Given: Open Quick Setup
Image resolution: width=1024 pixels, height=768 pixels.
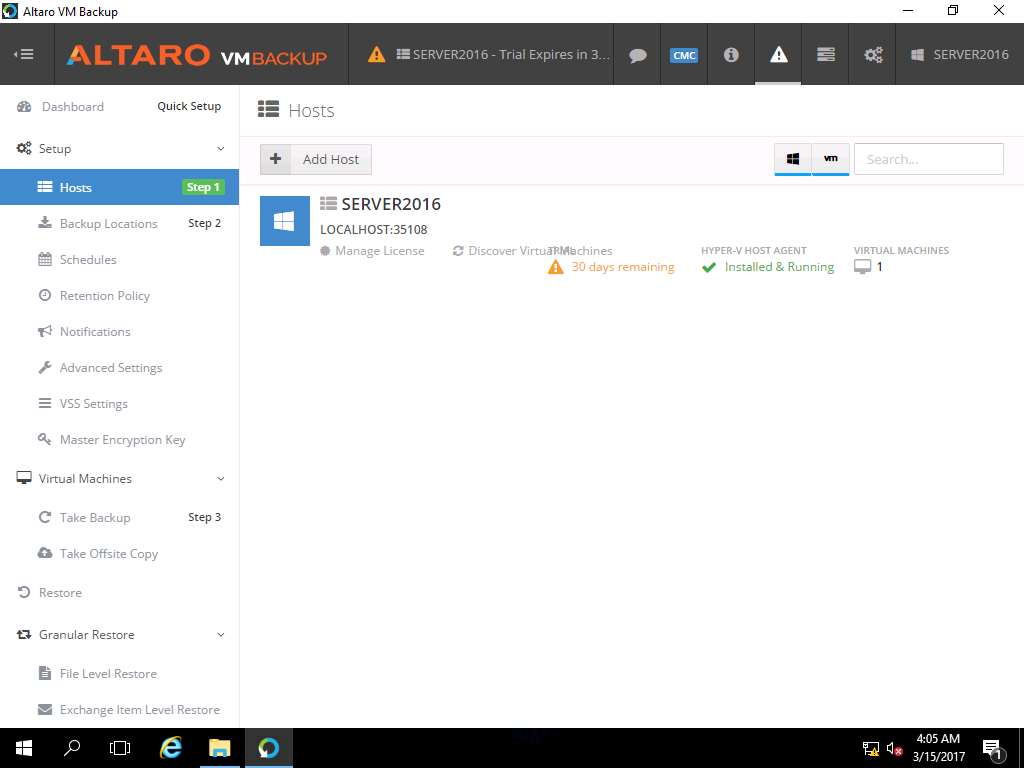Looking at the screenshot, I should tap(189, 106).
